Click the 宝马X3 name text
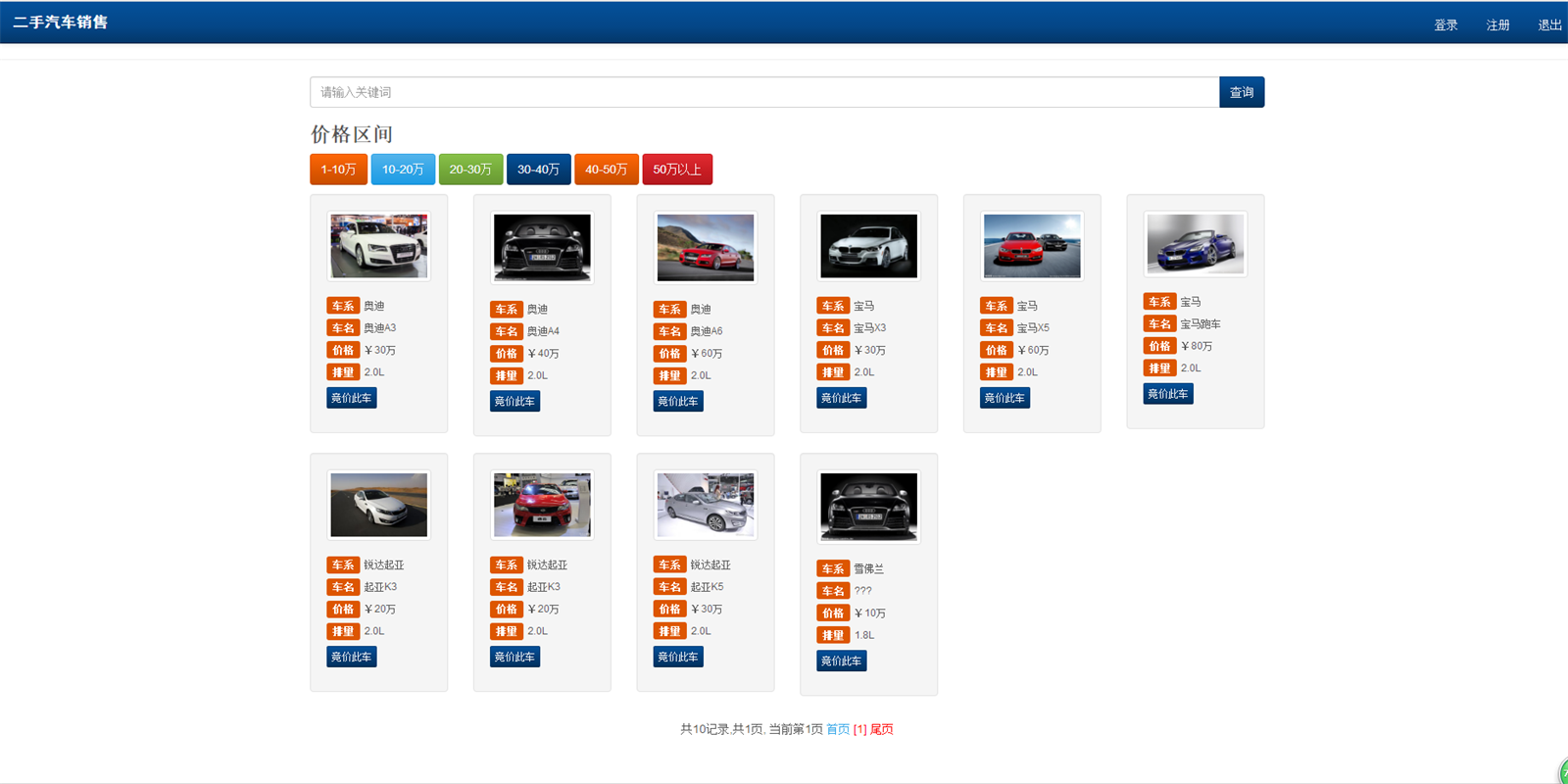The height and width of the screenshot is (784, 1568). click(870, 328)
